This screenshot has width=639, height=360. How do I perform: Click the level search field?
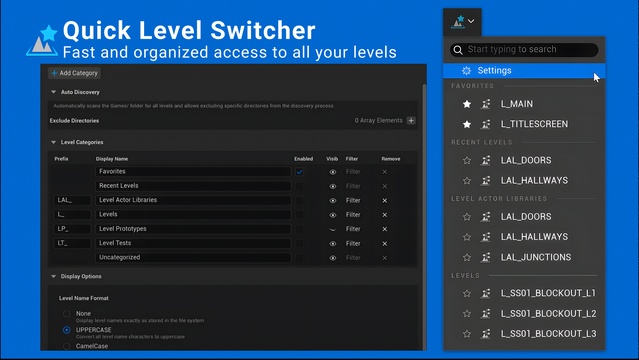[x=524, y=50]
